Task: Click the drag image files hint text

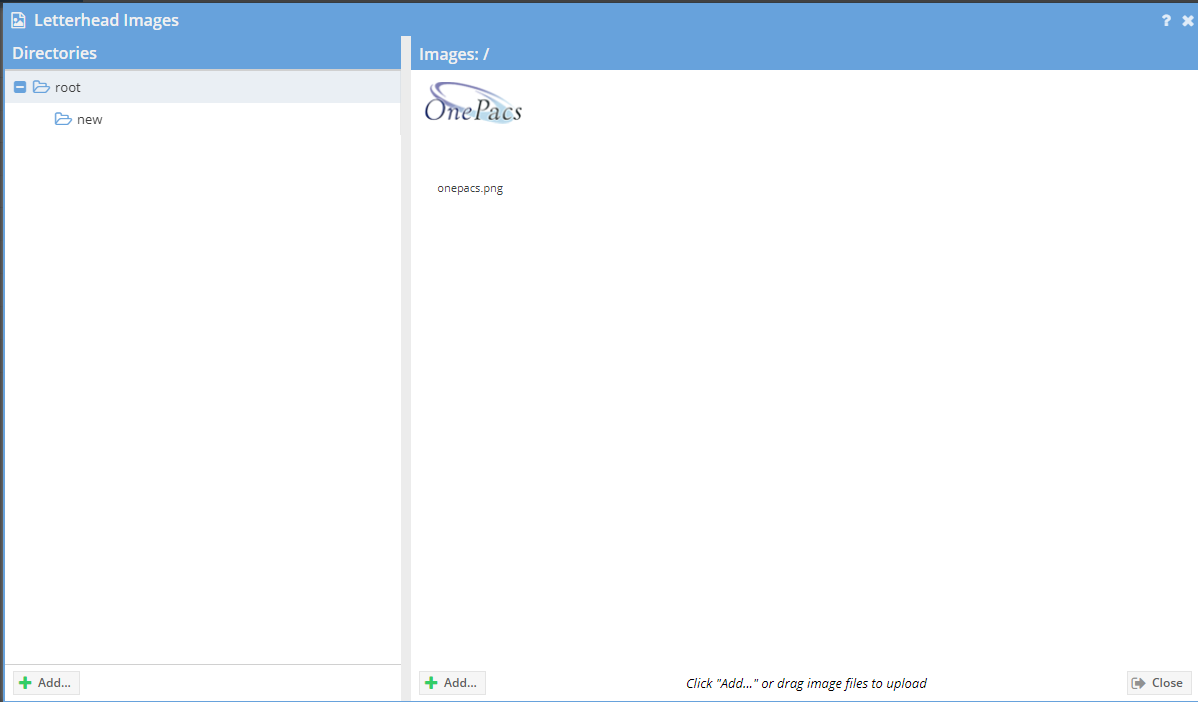Action: coord(806,683)
